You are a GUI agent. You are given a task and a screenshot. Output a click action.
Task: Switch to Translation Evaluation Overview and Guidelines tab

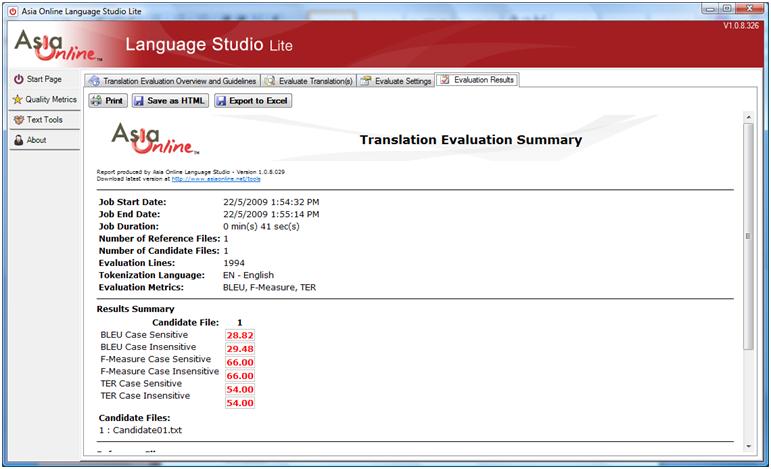[173, 81]
